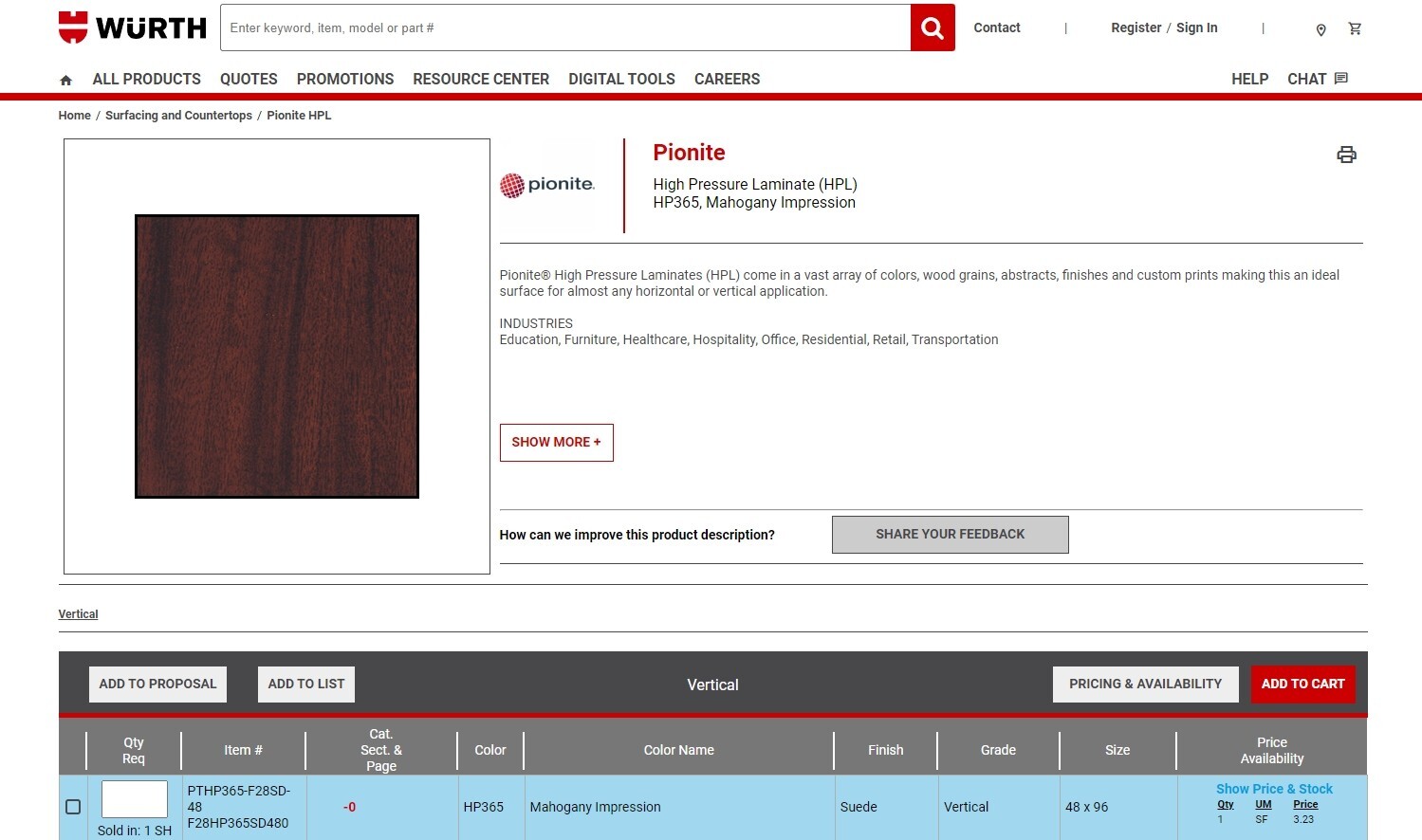Toggle the Vertical table row selection box

[73, 807]
